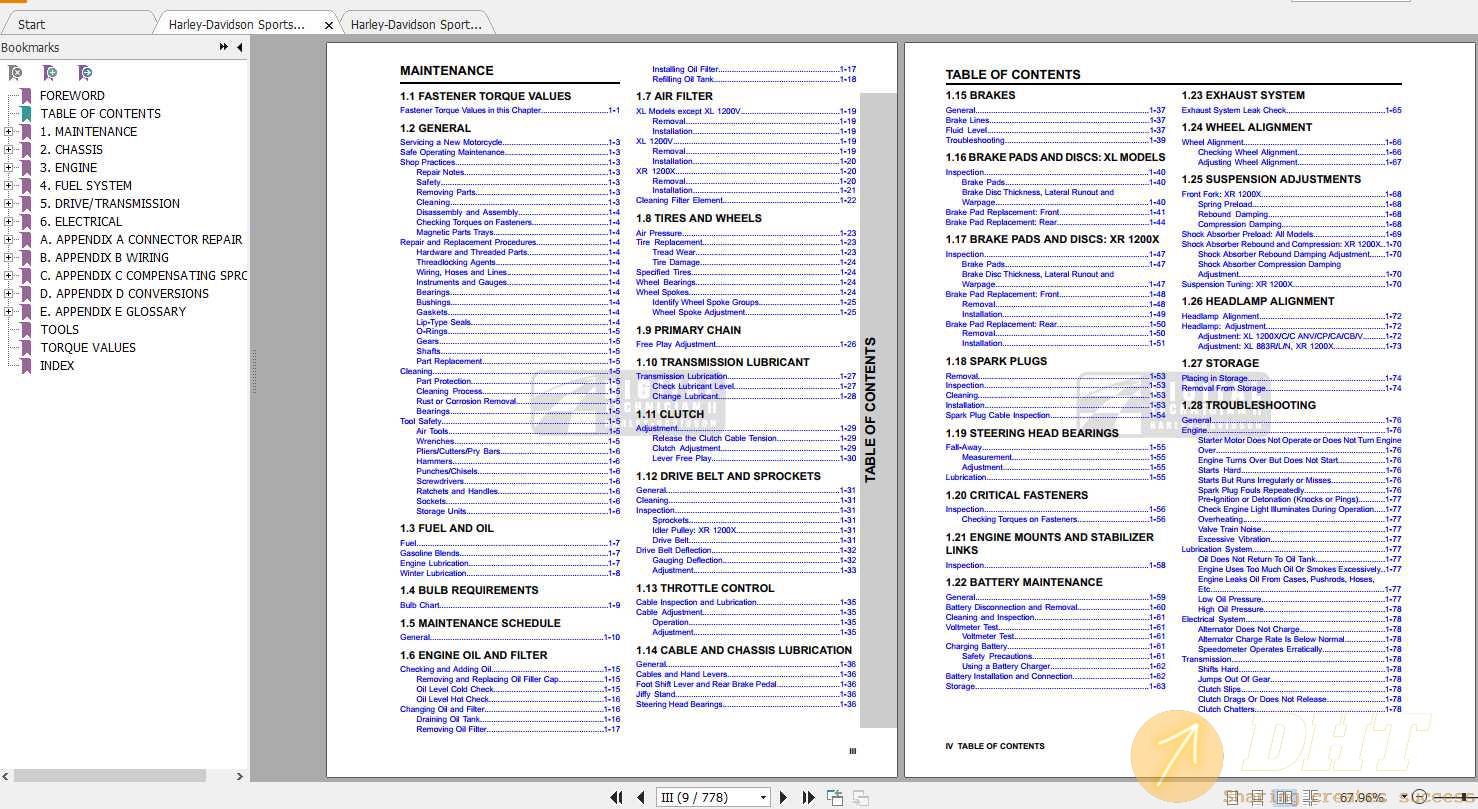Open the TOOLS bookmark
This screenshot has width=1478, height=809.
pos(59,330)
